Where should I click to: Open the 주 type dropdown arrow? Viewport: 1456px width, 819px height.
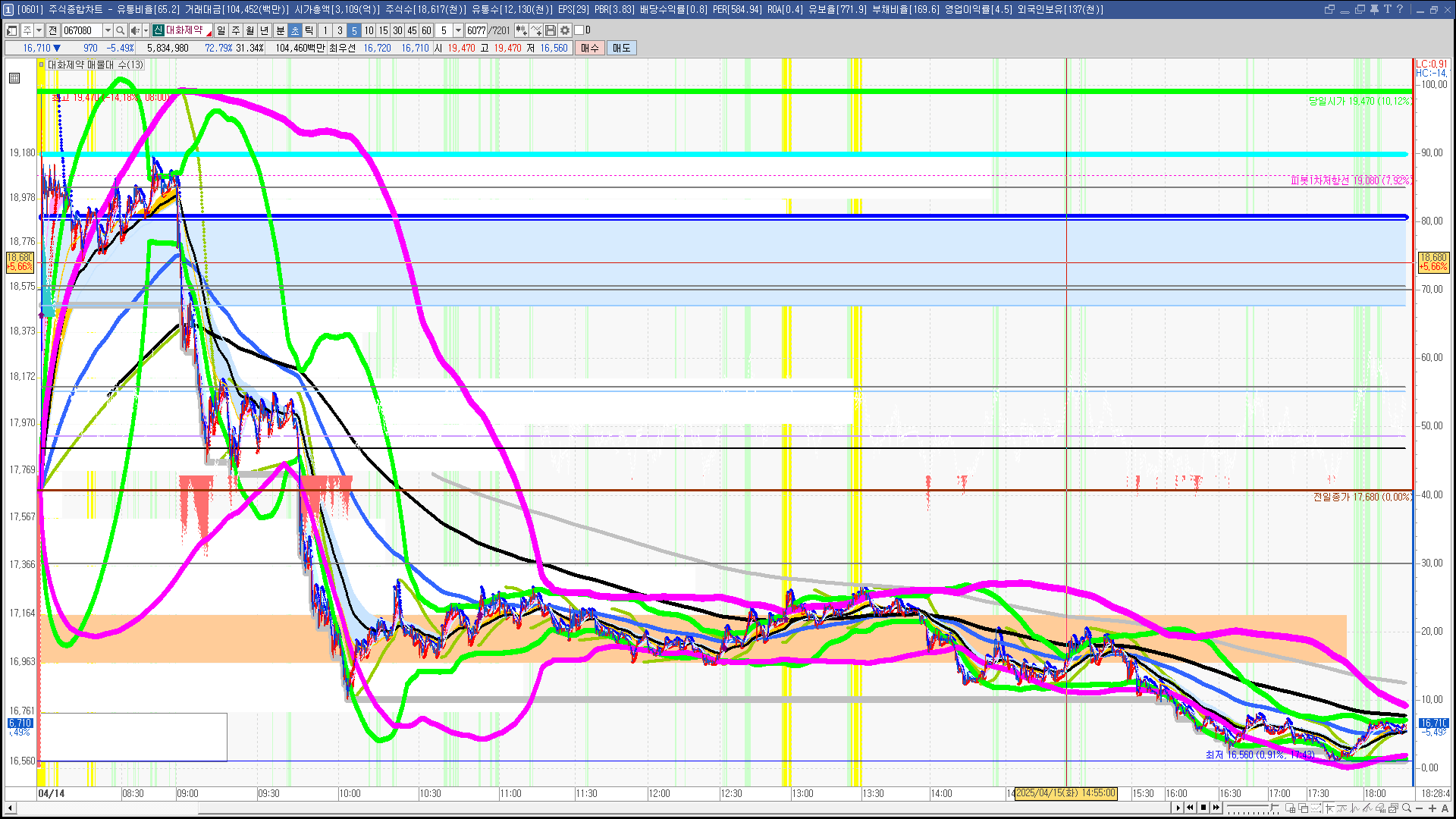pos(39,30)
